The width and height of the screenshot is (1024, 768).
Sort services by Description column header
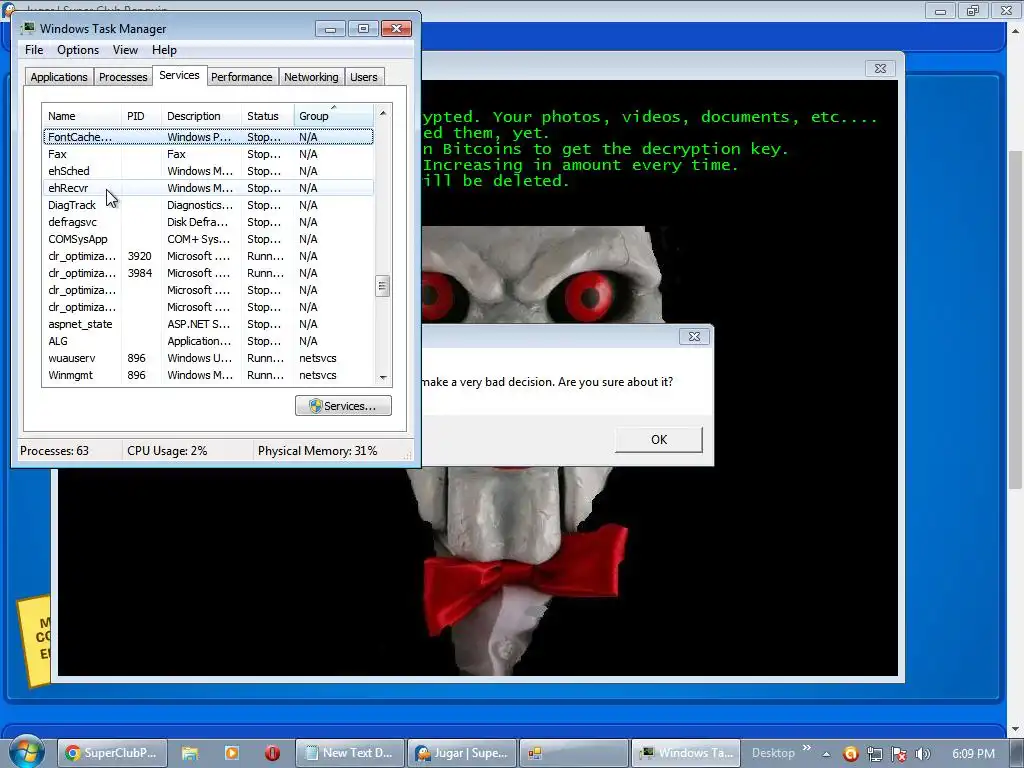[201, 116]
